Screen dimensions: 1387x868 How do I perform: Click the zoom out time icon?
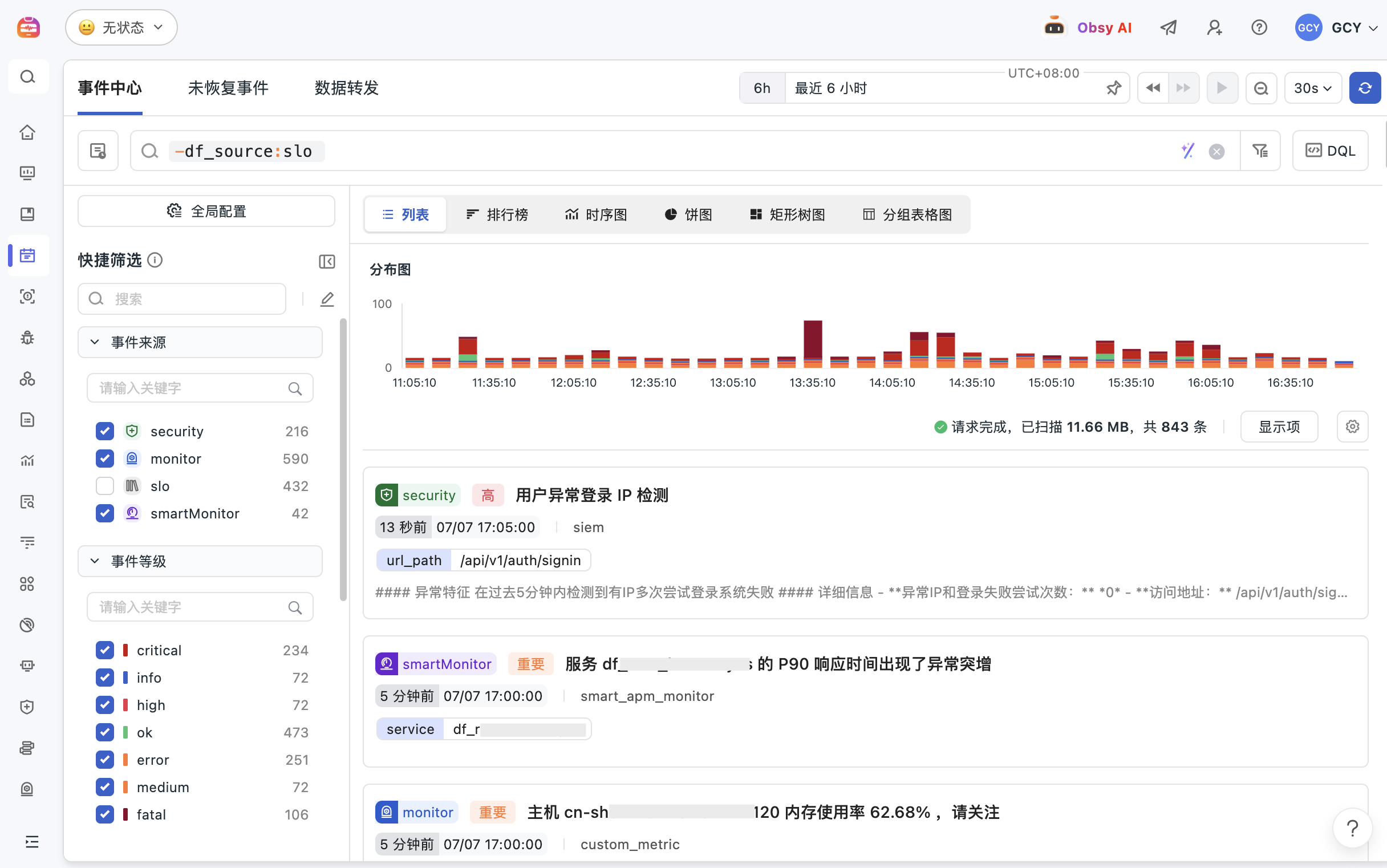pos(1262,88)
